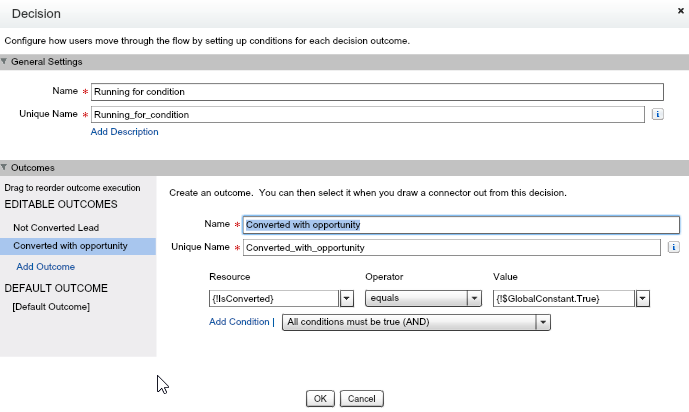Select the Default Outcome entry
This screenshot has width=689, height=412.
pyautogui.click(x=51, y=306)
